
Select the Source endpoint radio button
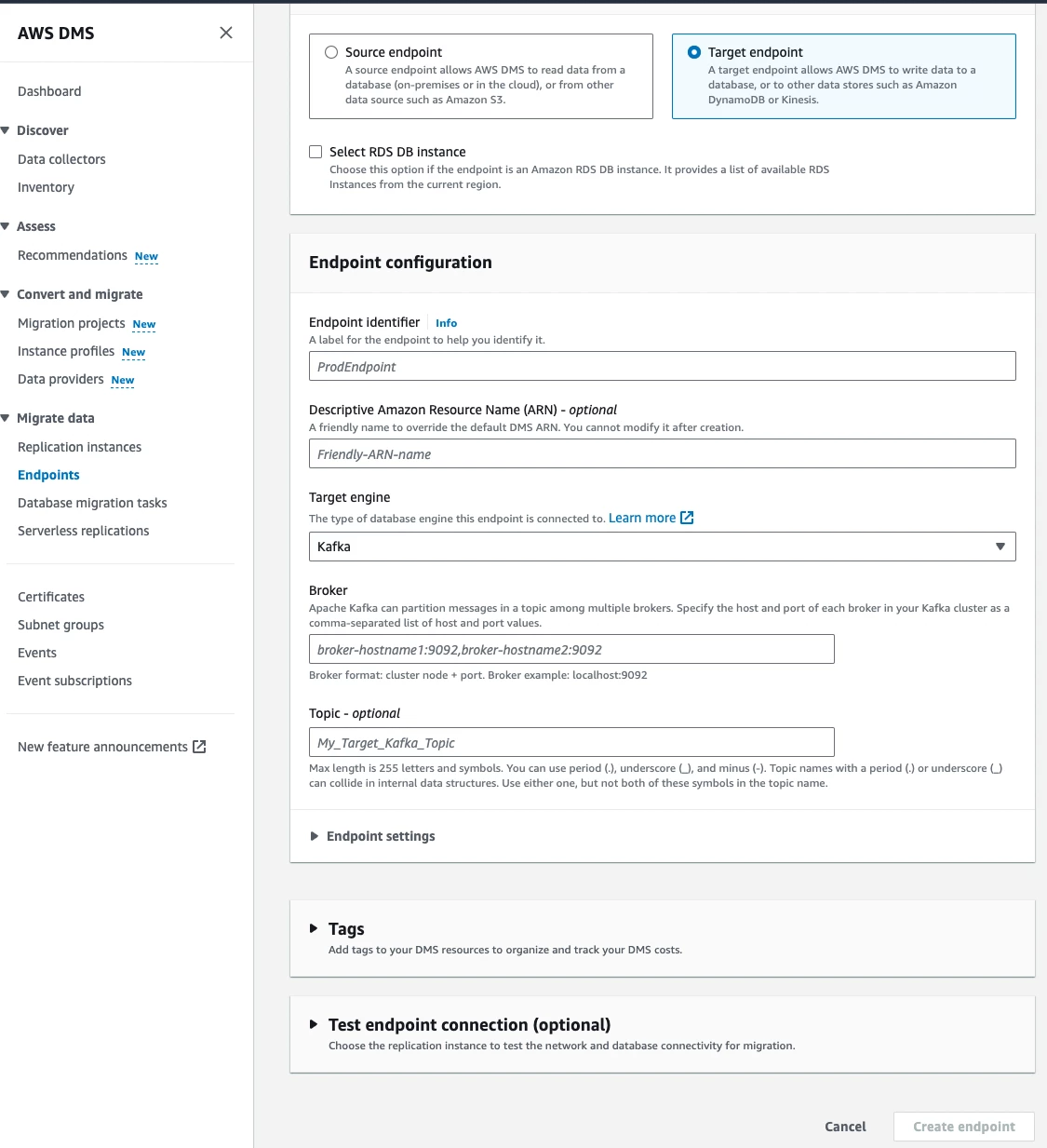pyautogui.click(x=331, y=52)
